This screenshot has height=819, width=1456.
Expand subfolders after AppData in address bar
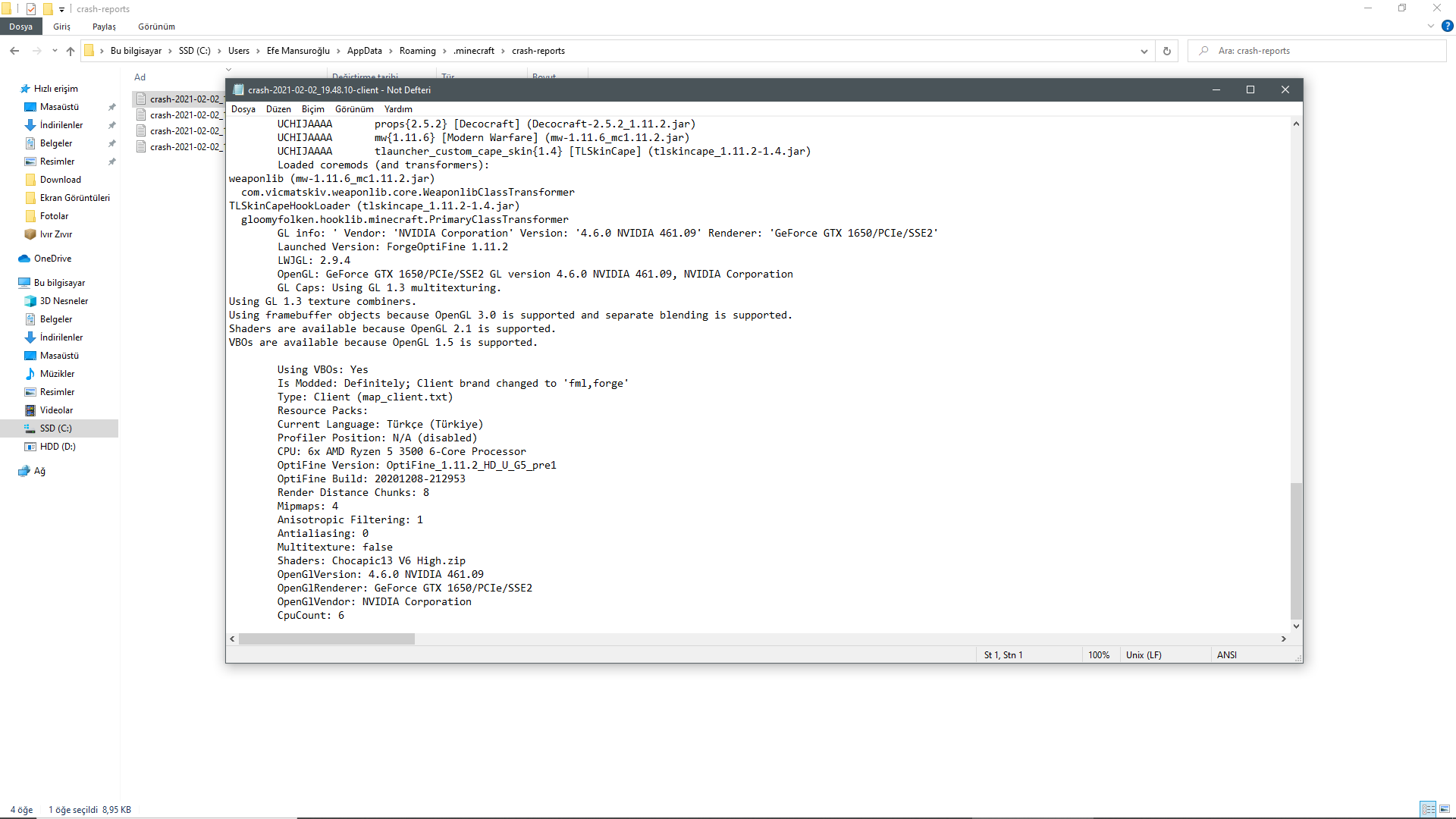tap(391, 51)
